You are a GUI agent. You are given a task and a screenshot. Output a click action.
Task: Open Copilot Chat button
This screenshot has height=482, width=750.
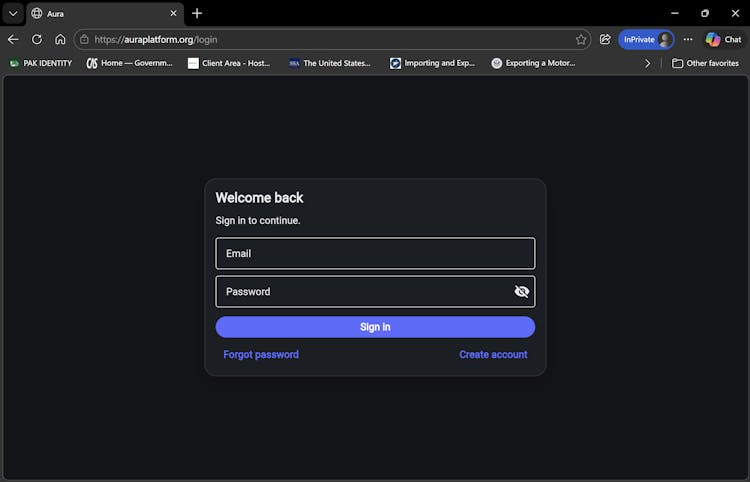pyautogui.click(x=723, y=40)
